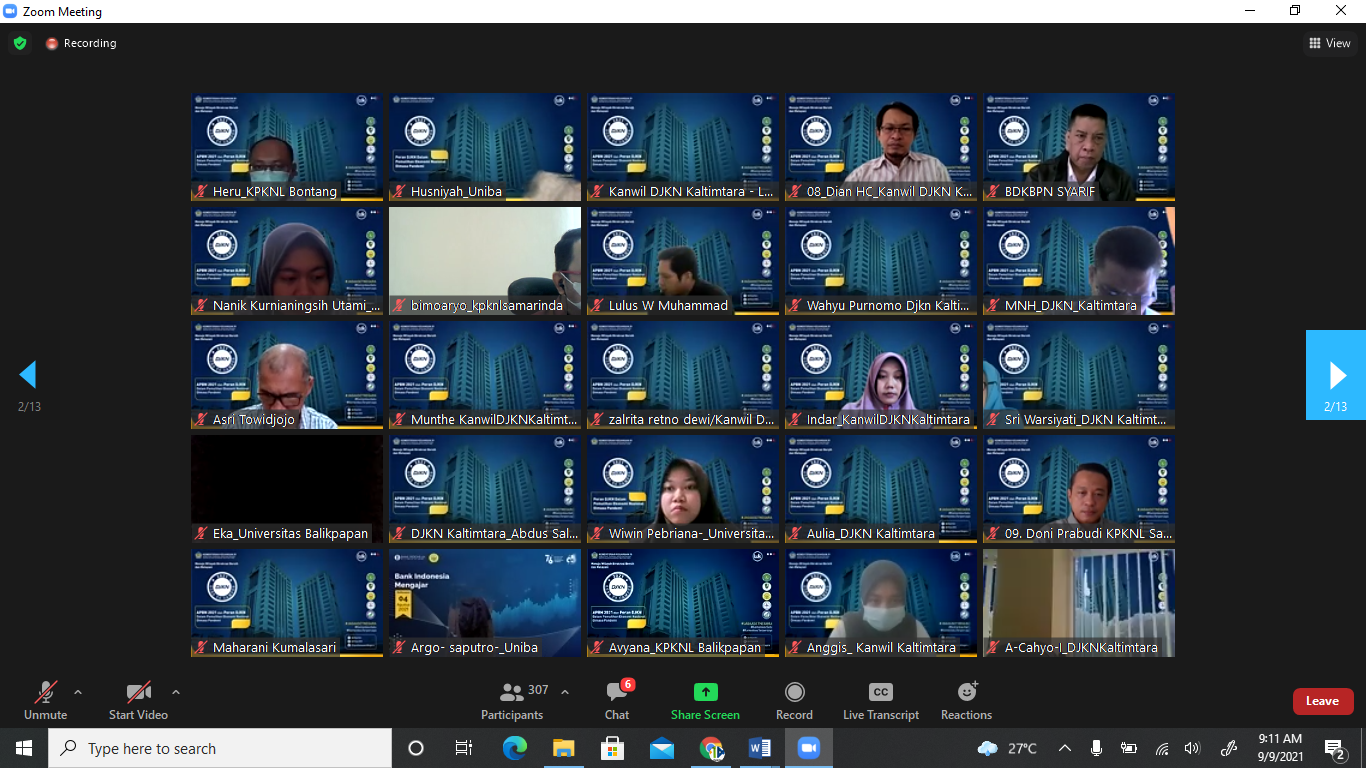Start recording with the Record icon
Screen dimensions: 1366x768
(794, 700)
